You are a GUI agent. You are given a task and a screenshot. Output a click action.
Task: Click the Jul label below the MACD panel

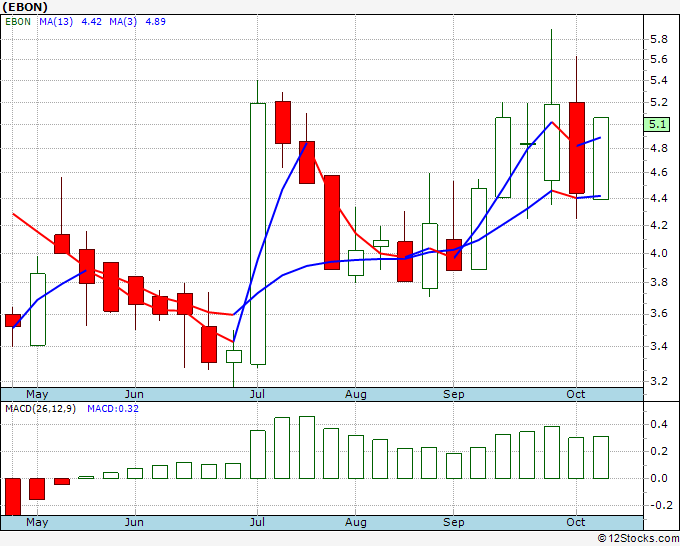257,522
